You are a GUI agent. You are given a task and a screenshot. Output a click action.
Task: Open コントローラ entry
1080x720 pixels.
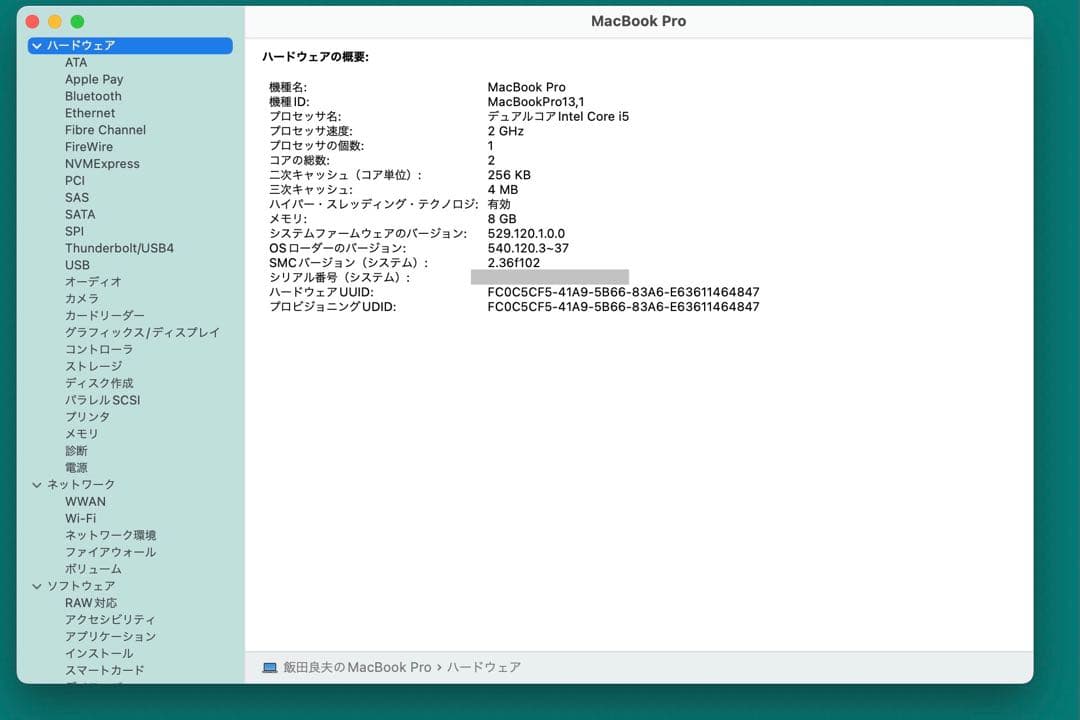coord(99,349)
